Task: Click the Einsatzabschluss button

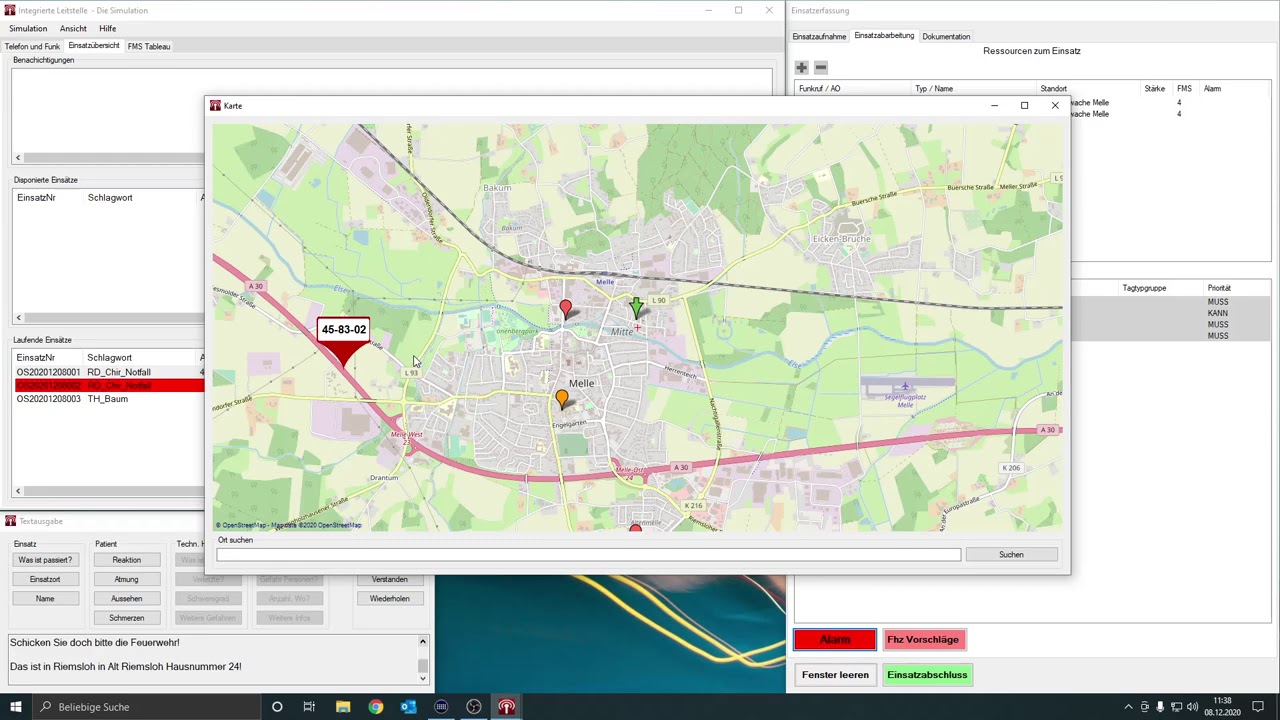Action: point(927,675)
